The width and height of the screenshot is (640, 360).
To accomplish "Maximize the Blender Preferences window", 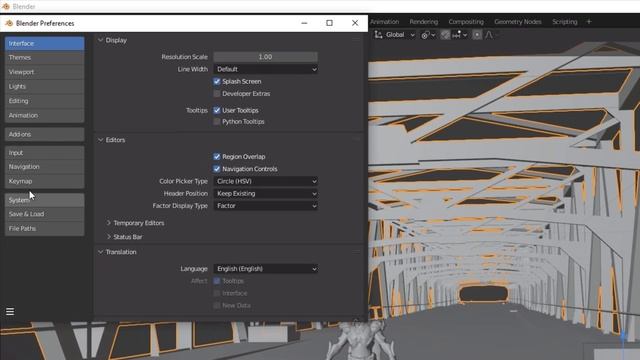I will [x=329, y=23].
